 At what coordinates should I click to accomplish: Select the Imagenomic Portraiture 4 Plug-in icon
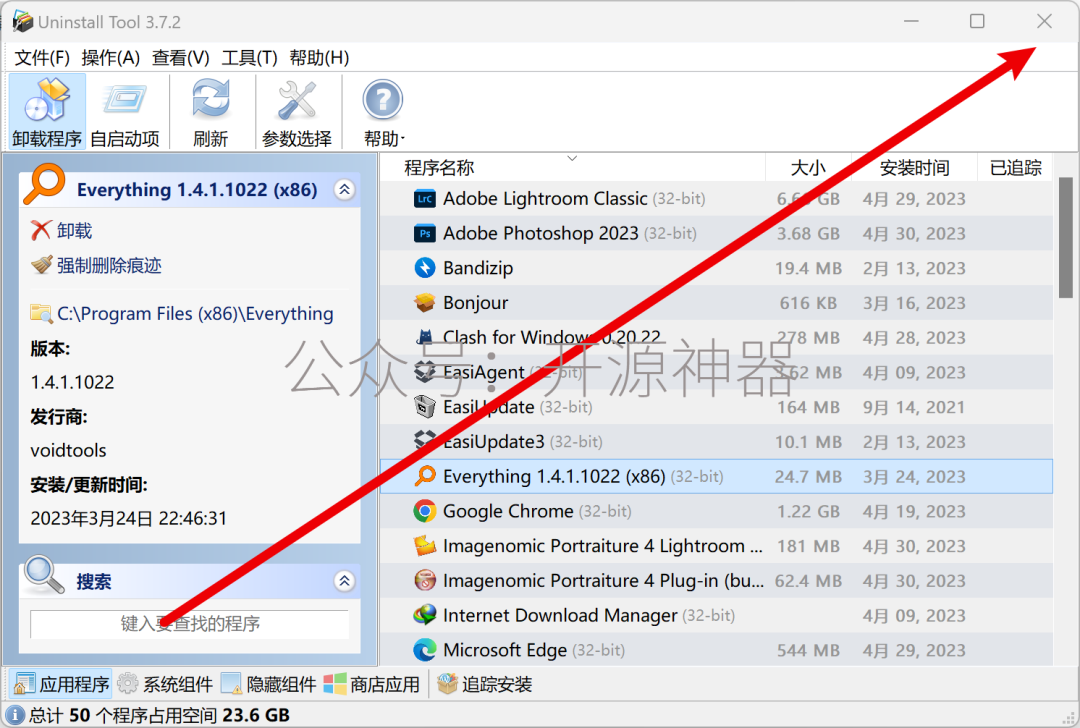425,581
